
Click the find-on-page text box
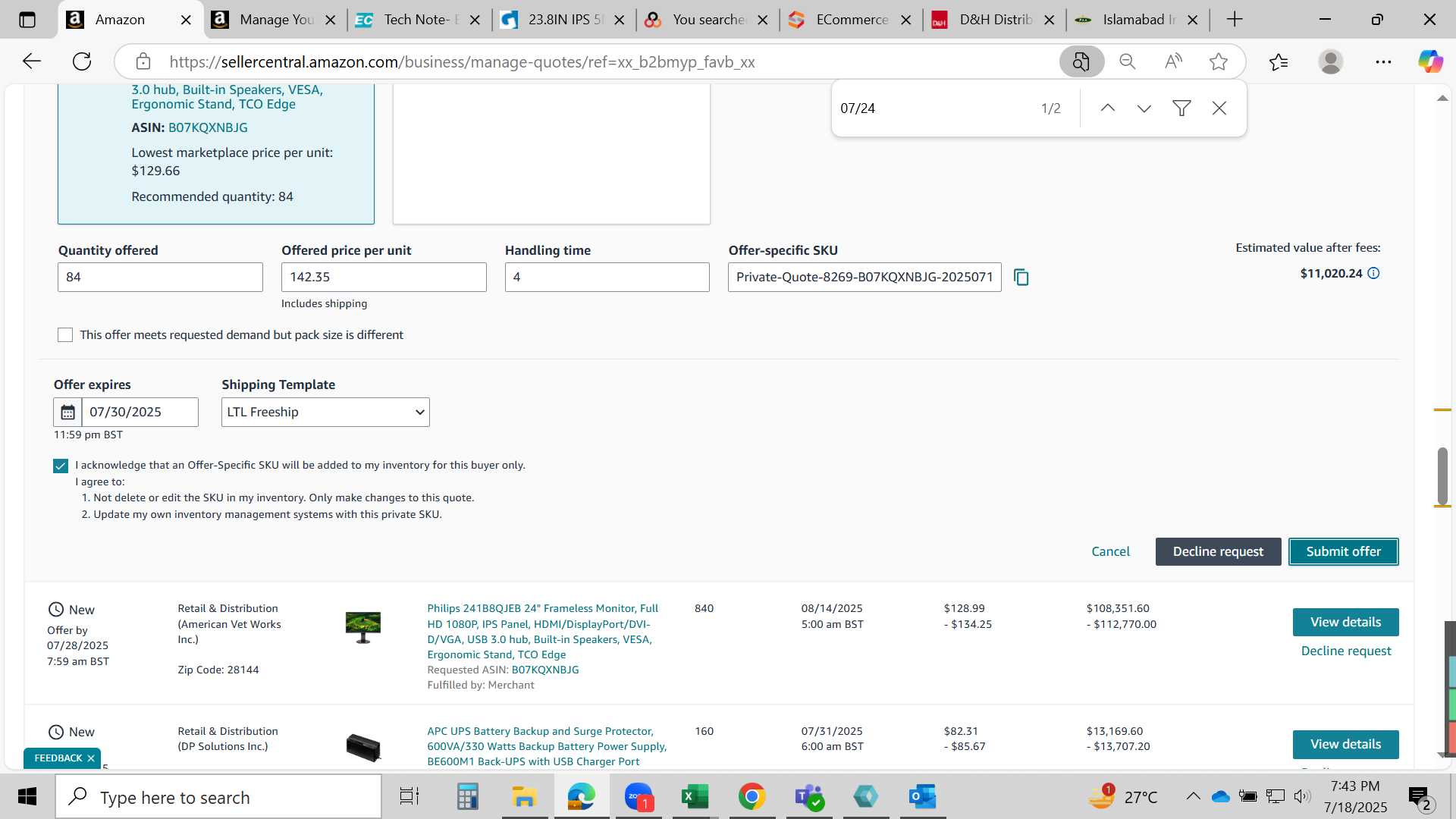(933, 108)
